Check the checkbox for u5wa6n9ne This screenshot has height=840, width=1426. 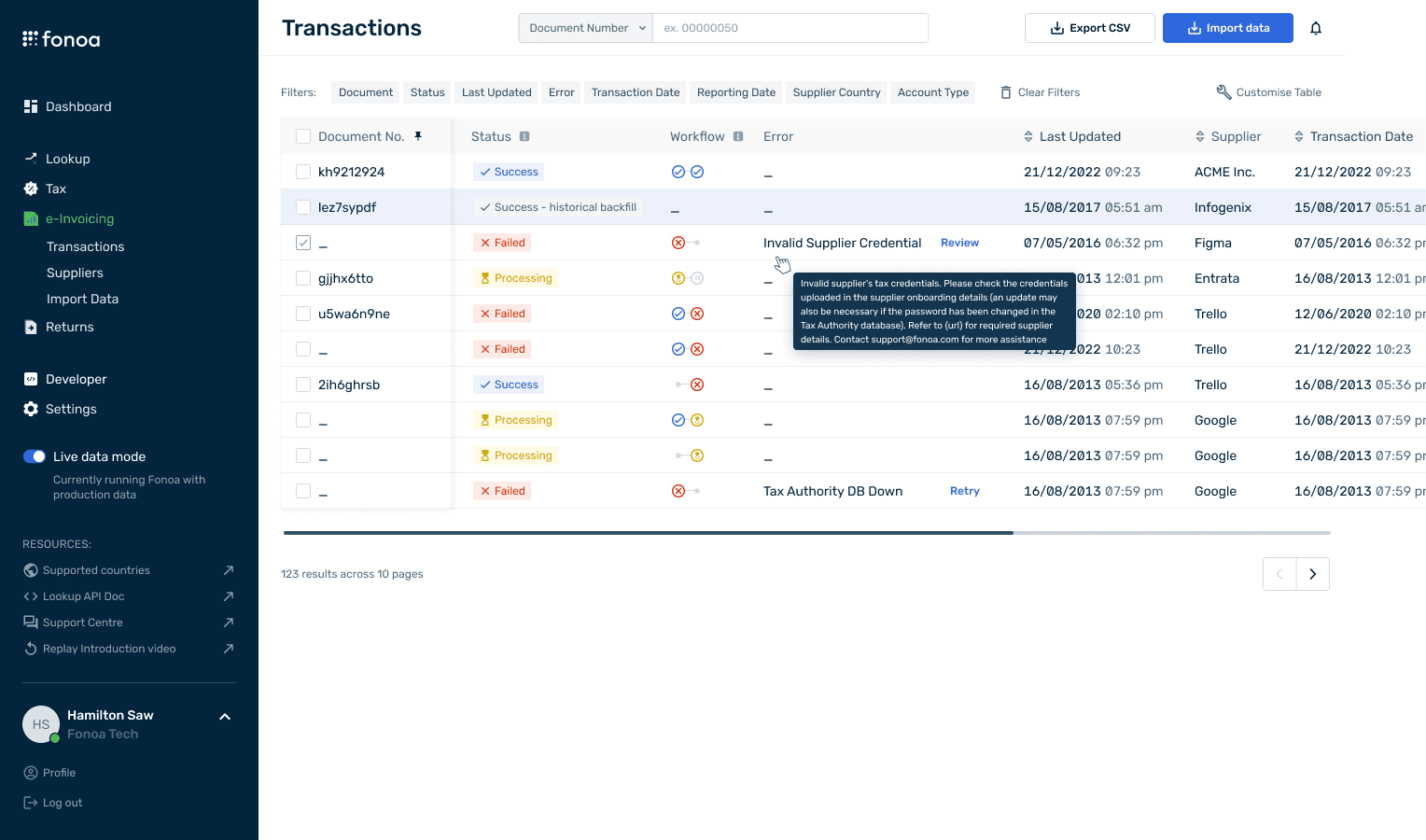point(303,314)
